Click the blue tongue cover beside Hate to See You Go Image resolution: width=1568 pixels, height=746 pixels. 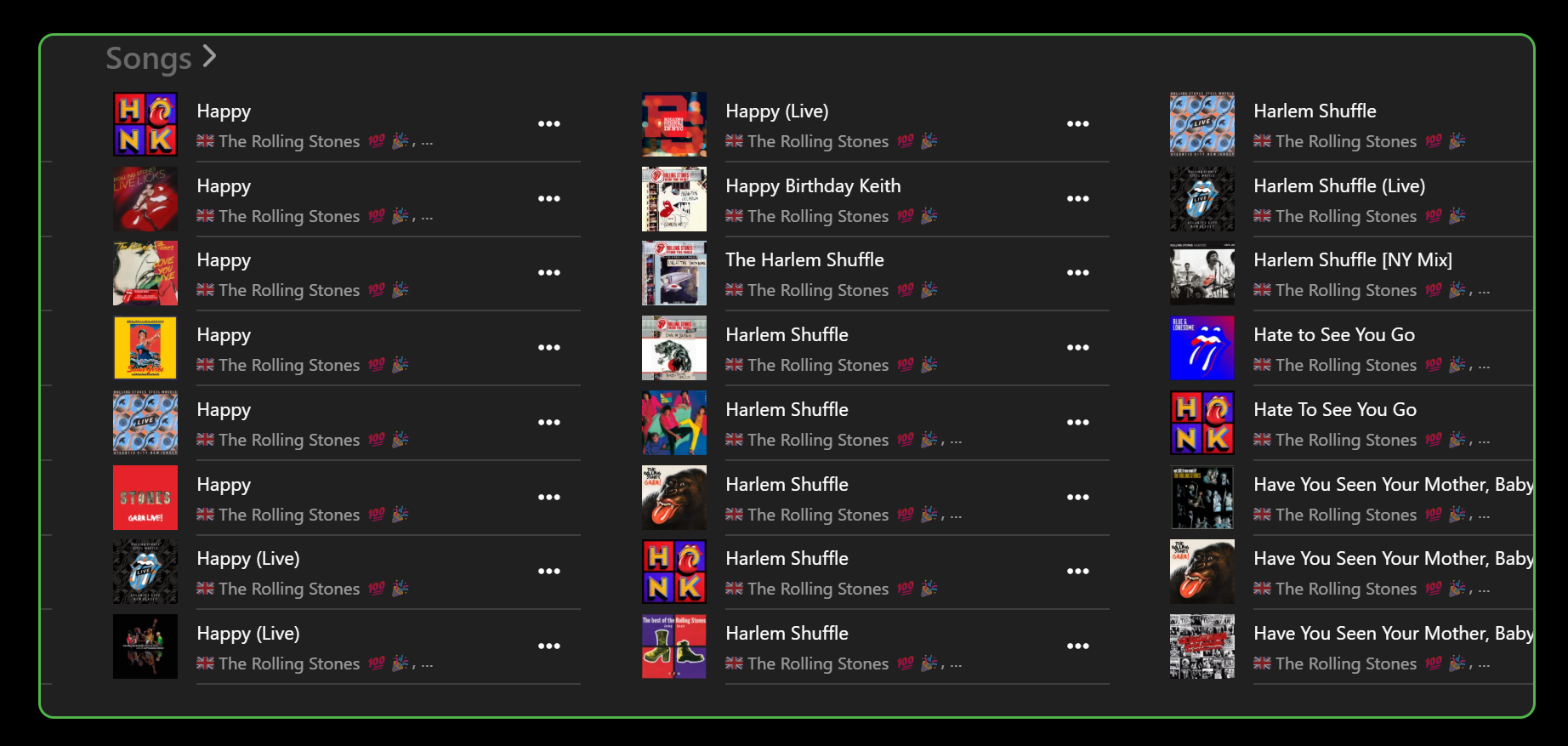pyautogui.click(x=1202, y=348)
